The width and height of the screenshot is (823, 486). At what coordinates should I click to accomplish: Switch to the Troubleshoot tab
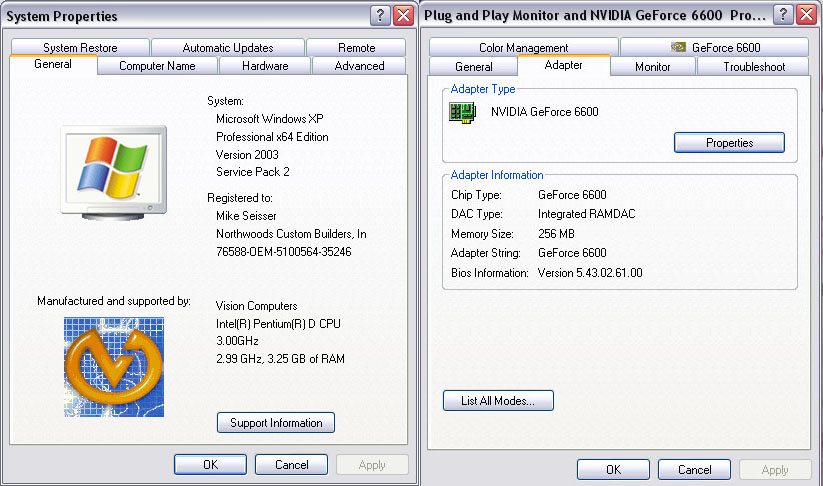pyautogui.click(x=754, y=67)
